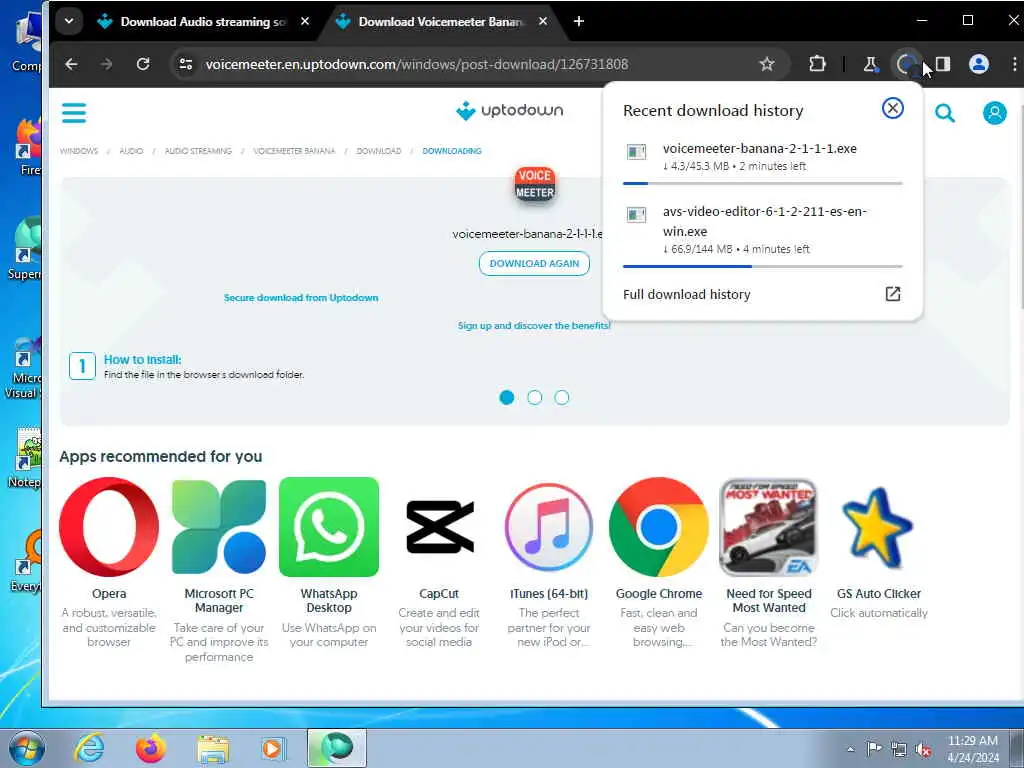The width and height of the screenshot is (1024, 768).
Task: Open the iTunes (64-bit) app icon
Action: point(549,526)
